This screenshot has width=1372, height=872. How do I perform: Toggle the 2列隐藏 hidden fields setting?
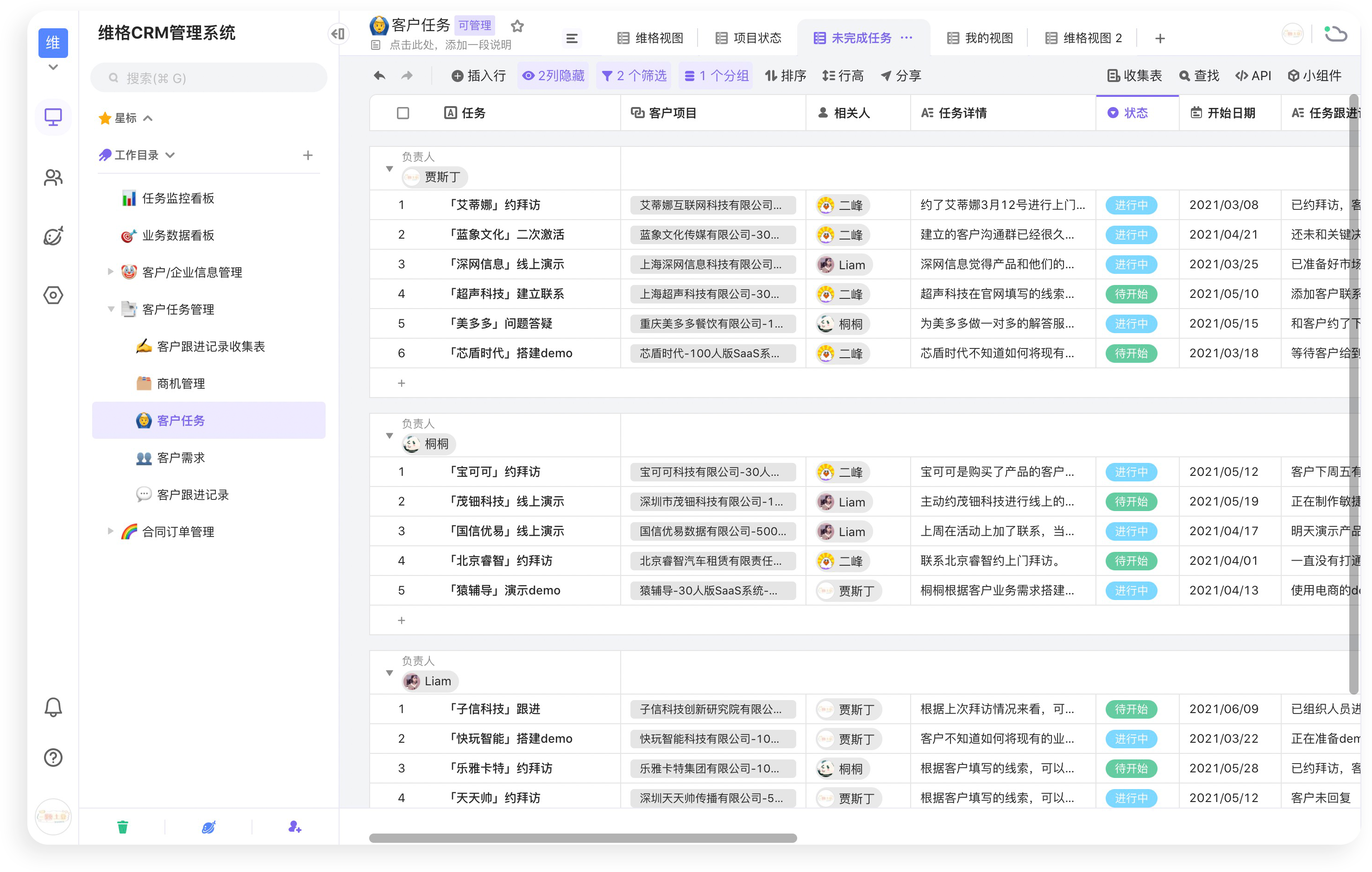(x=553, y=75)
